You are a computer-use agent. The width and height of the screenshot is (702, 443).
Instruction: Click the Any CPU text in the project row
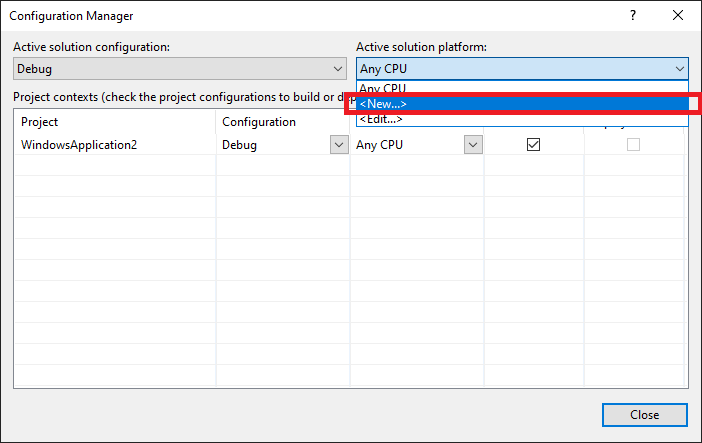click(x=380, y=145)
